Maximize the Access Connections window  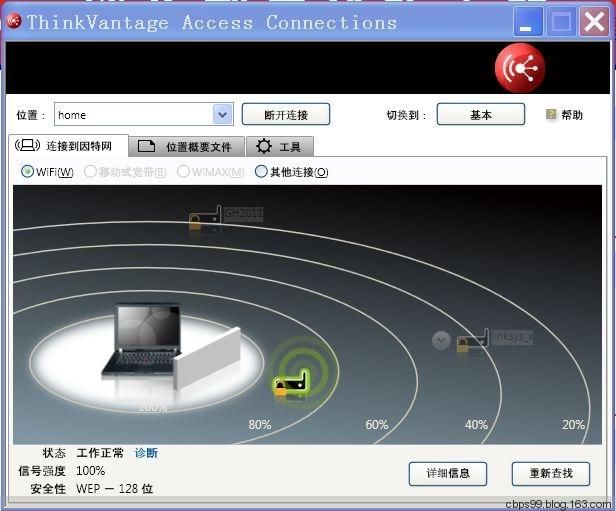point(561,22)
